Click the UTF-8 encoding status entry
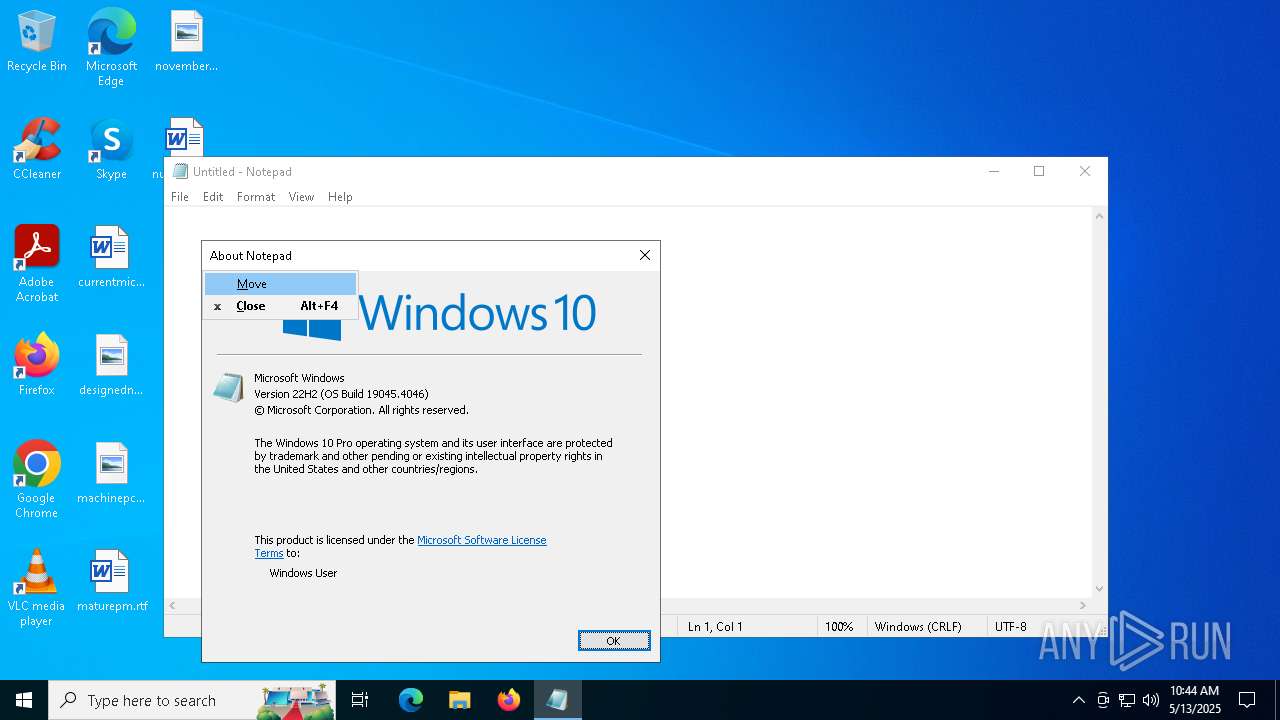This screenshot has width=1280, height=720. point(1011,627)
